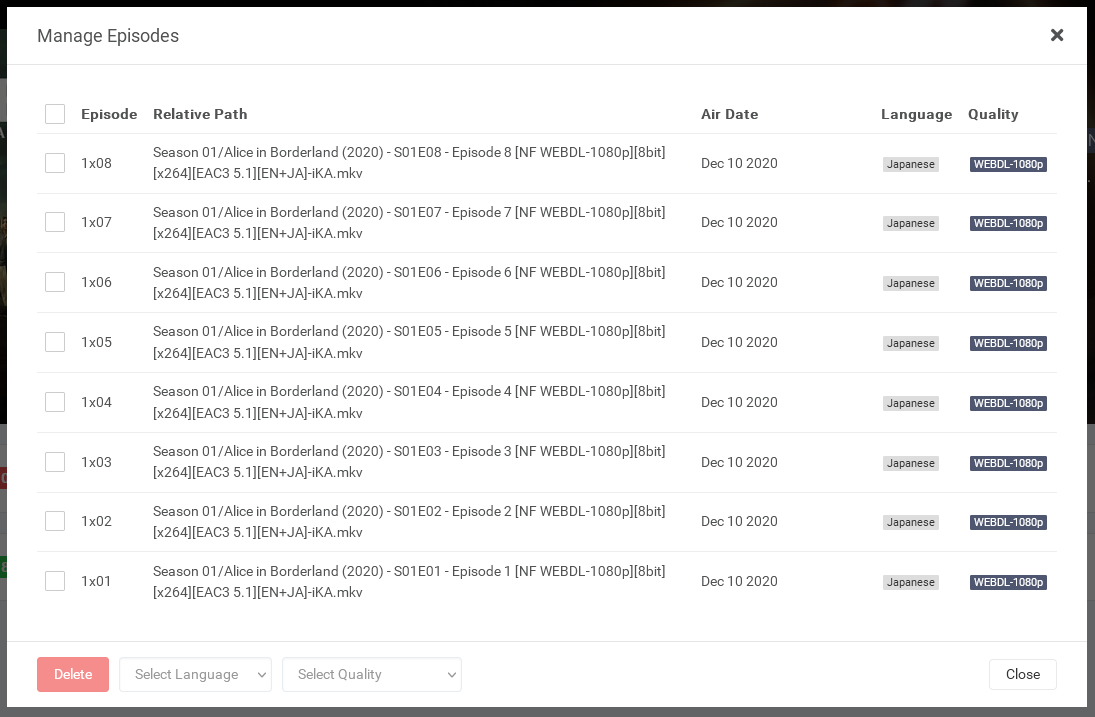
Task: Click the WEBDL-1080p badge on episode 1x08
Action: coord(1008,164)
